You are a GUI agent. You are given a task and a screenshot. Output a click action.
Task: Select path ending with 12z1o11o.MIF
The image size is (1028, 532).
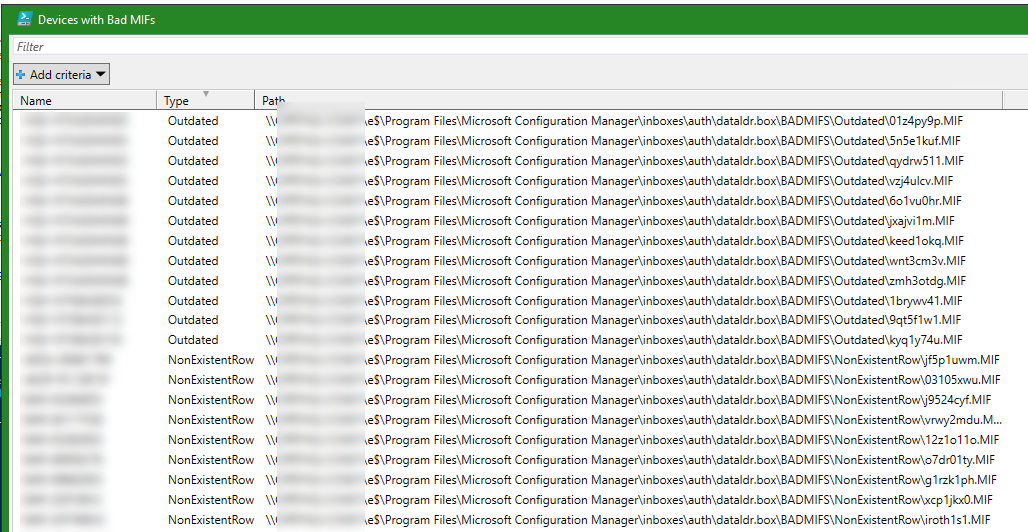632,440
